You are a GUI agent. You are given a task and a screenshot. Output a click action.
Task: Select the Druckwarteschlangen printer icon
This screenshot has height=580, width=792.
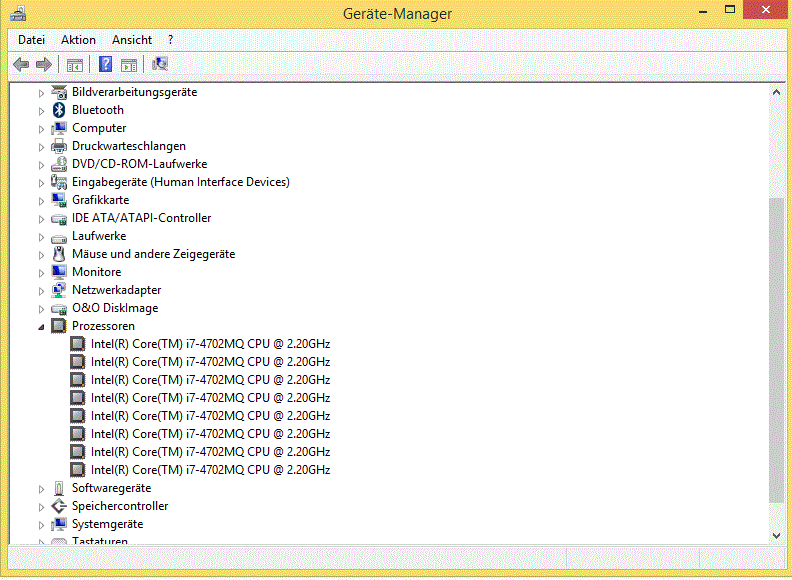pyautogui.click(x=59, y=146)
